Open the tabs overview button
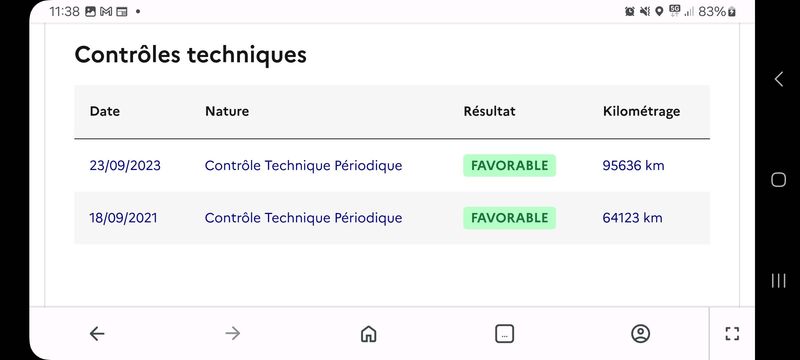The width and height of the screenshot is (800, 360). [x=505, y=333]
